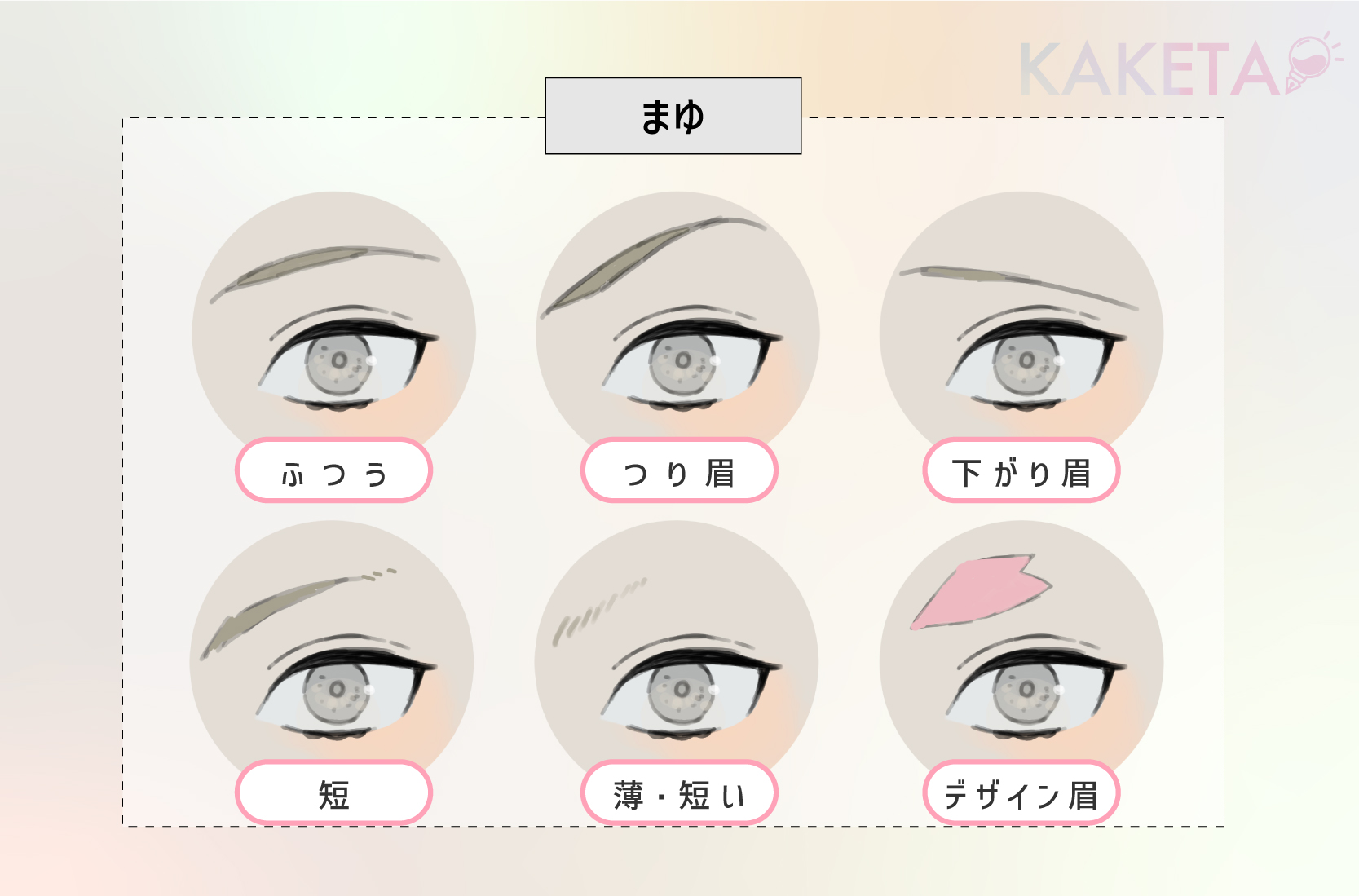
Task: Click the つり眉 eyebrow illustration
Action: pos(677,326)
